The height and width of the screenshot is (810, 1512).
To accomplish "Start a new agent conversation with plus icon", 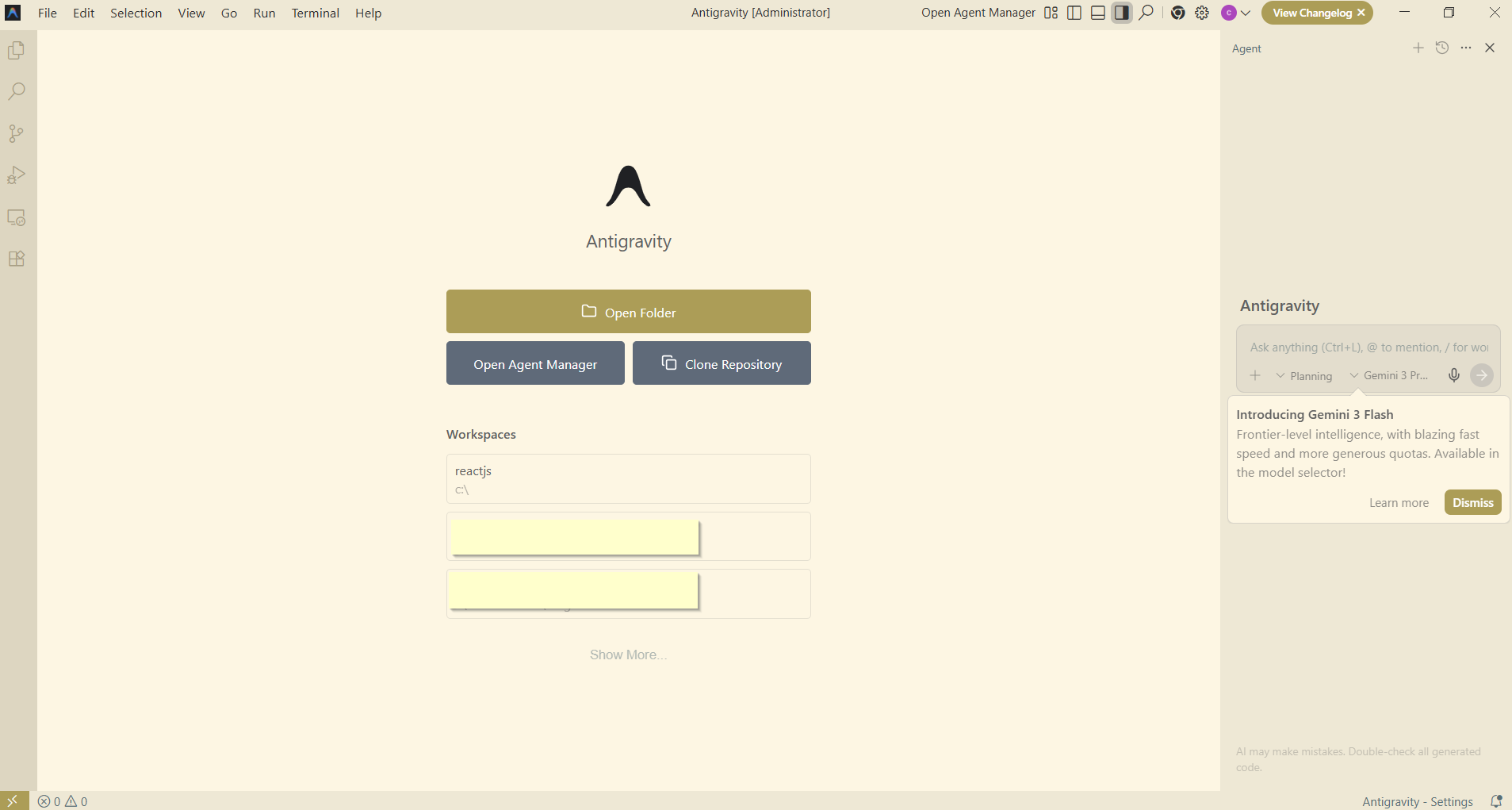I will point(1418,48).
